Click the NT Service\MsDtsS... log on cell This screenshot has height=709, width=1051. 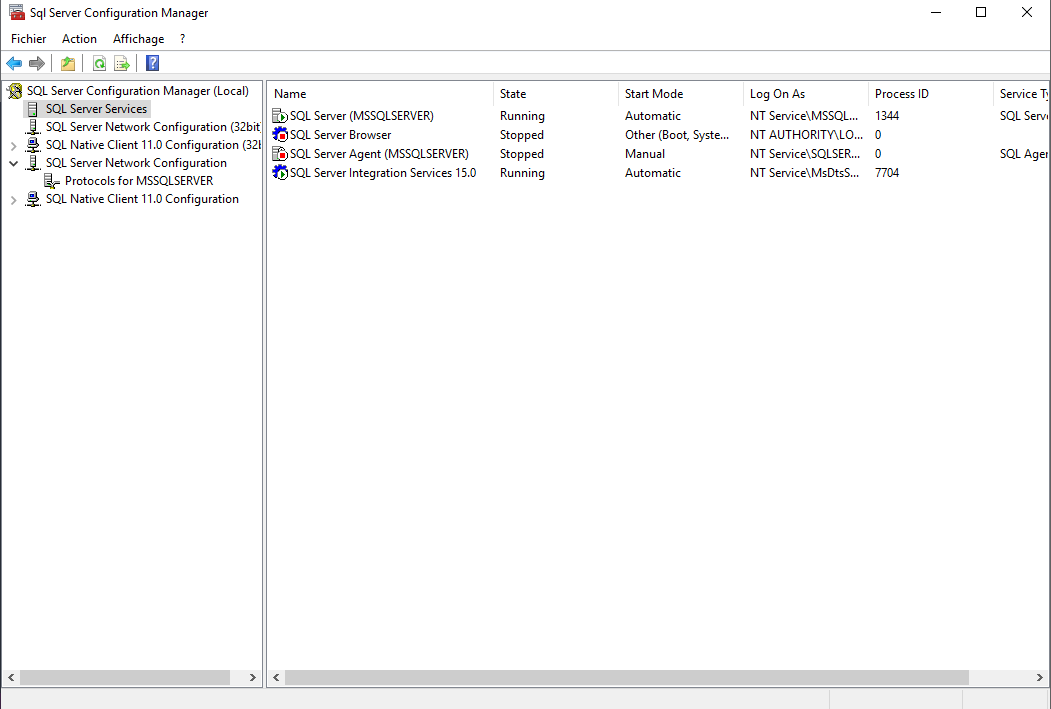804,173
